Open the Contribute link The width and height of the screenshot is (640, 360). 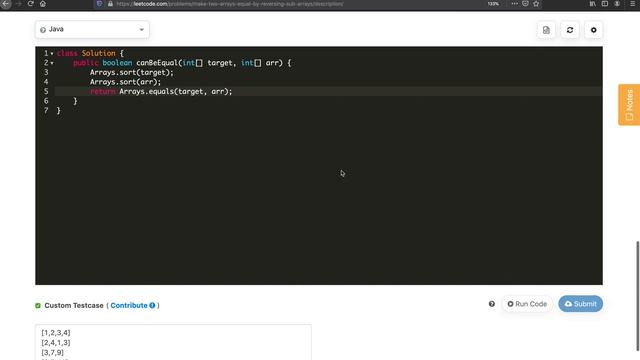(129, 305)
